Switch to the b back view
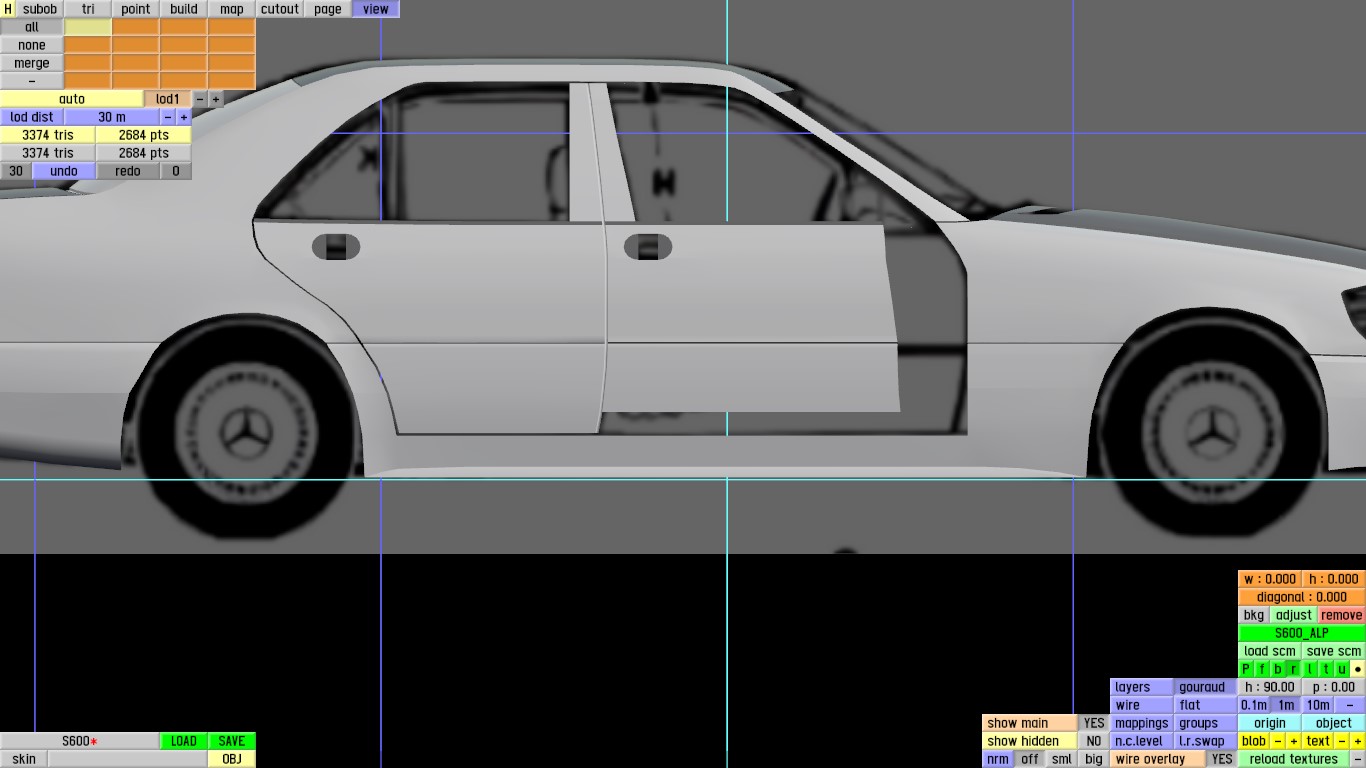Screen dimensions: 1366x768 1278,669
